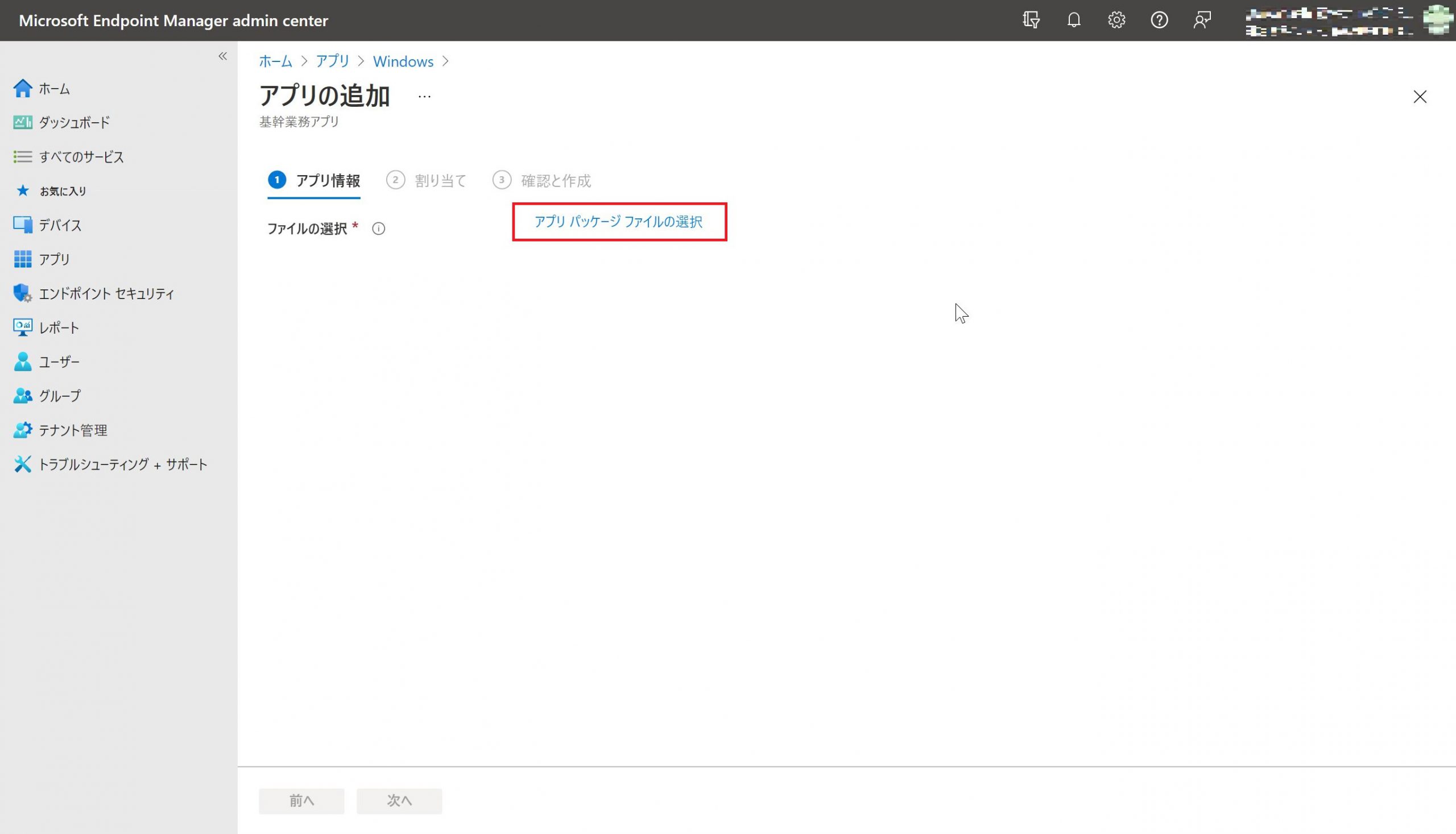Go to レポート in the sidebar
The width and height of the screenshot is (1456, 834).
tap(59, 327)
